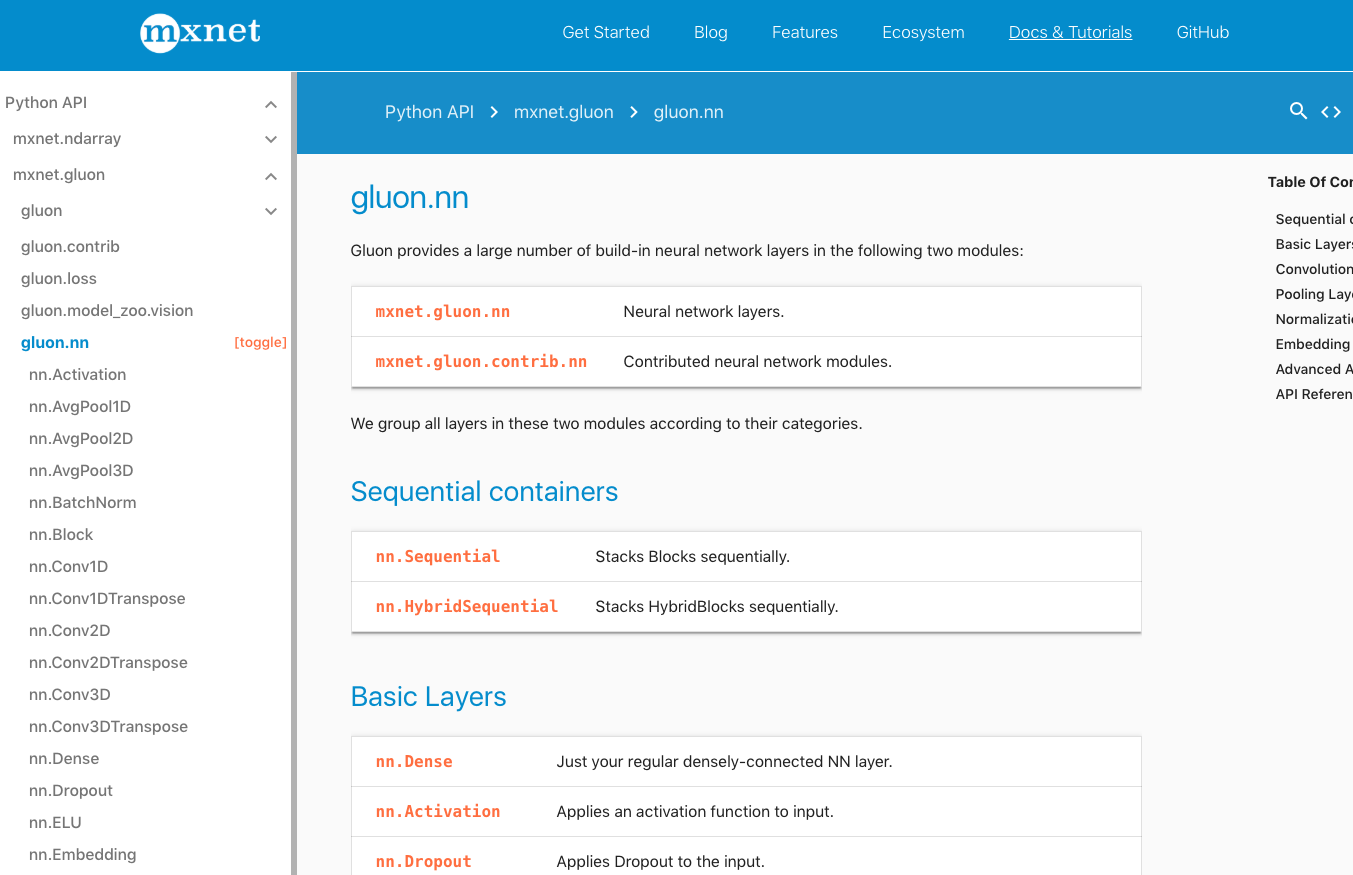
Task: Expand the gluon sidebar chevron
Action: [x=271, y=212]
